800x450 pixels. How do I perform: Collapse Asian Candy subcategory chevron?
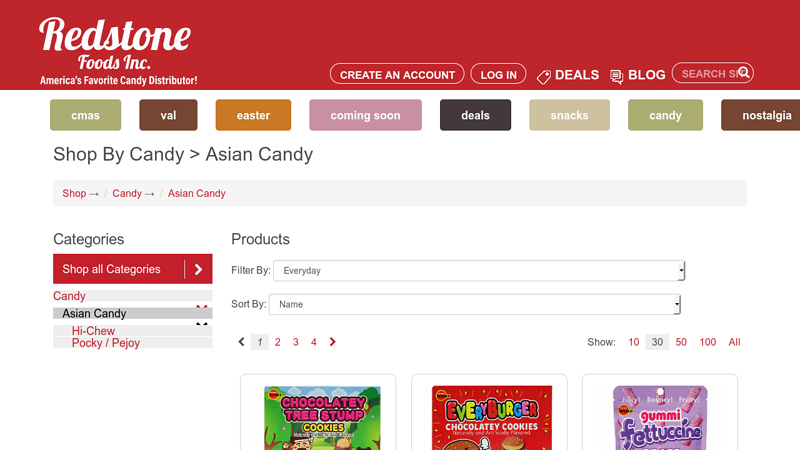(202, 324)
